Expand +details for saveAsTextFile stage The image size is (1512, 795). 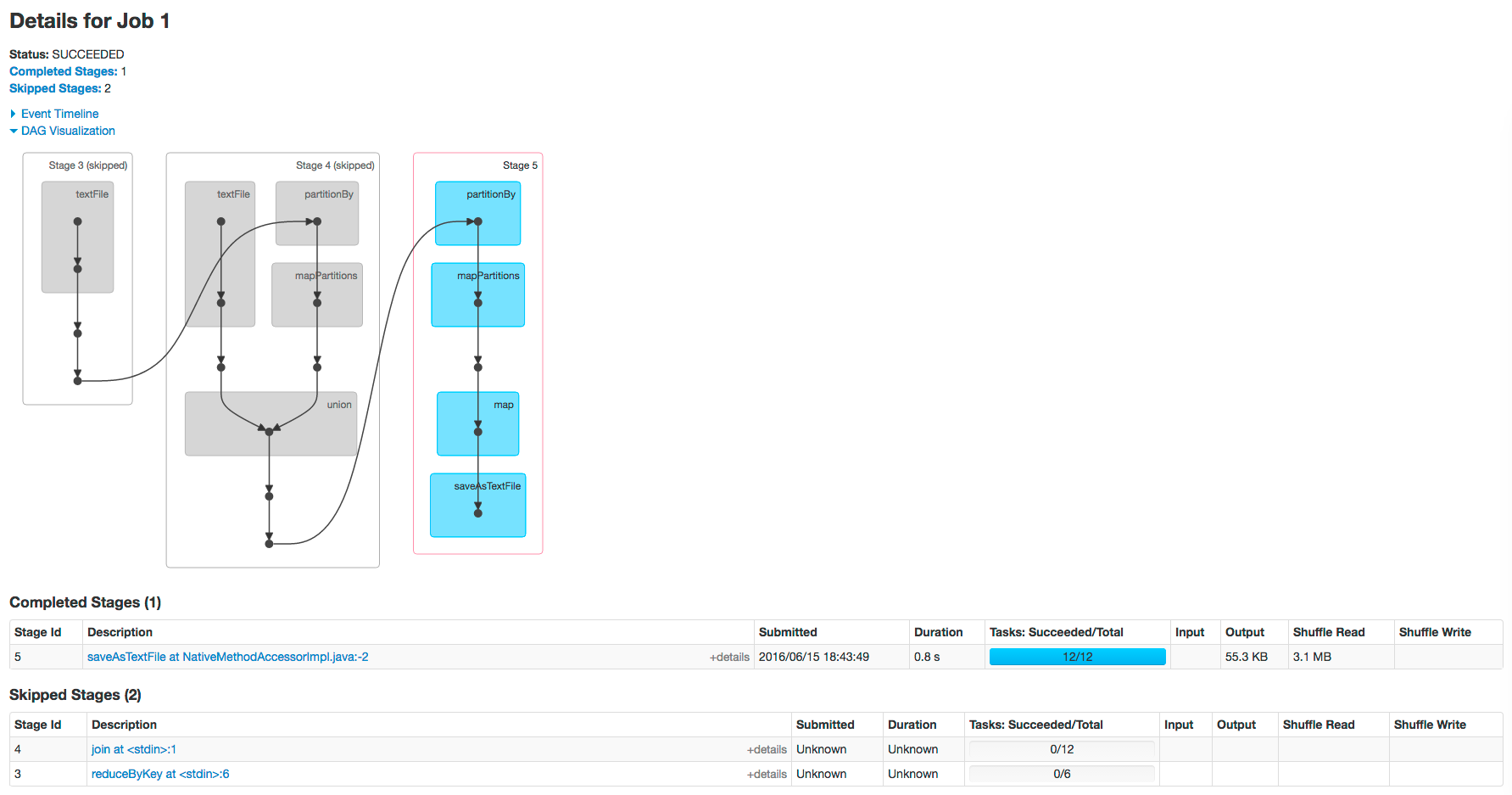[729, 658]
